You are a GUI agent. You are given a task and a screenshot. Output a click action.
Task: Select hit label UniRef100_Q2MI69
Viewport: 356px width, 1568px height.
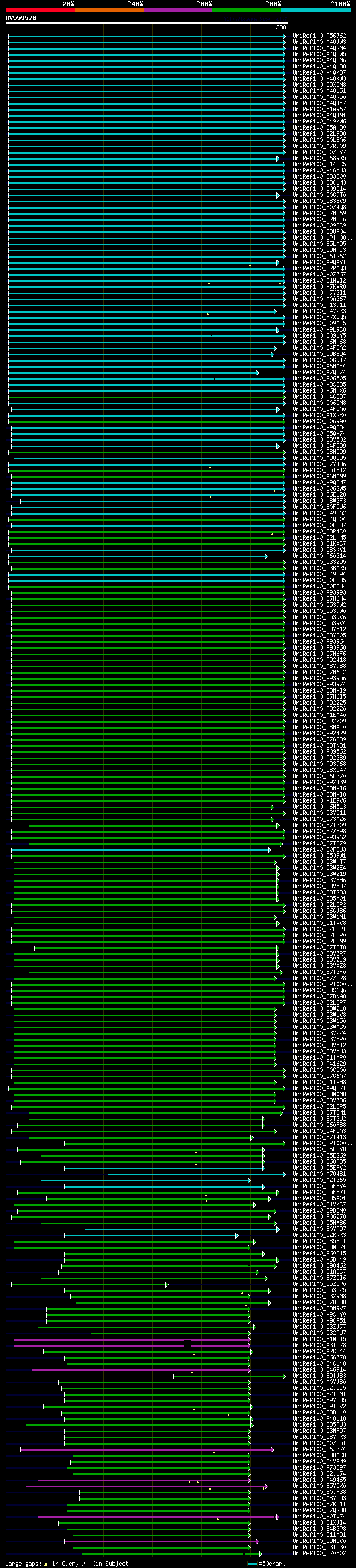(x=319, y=214)
